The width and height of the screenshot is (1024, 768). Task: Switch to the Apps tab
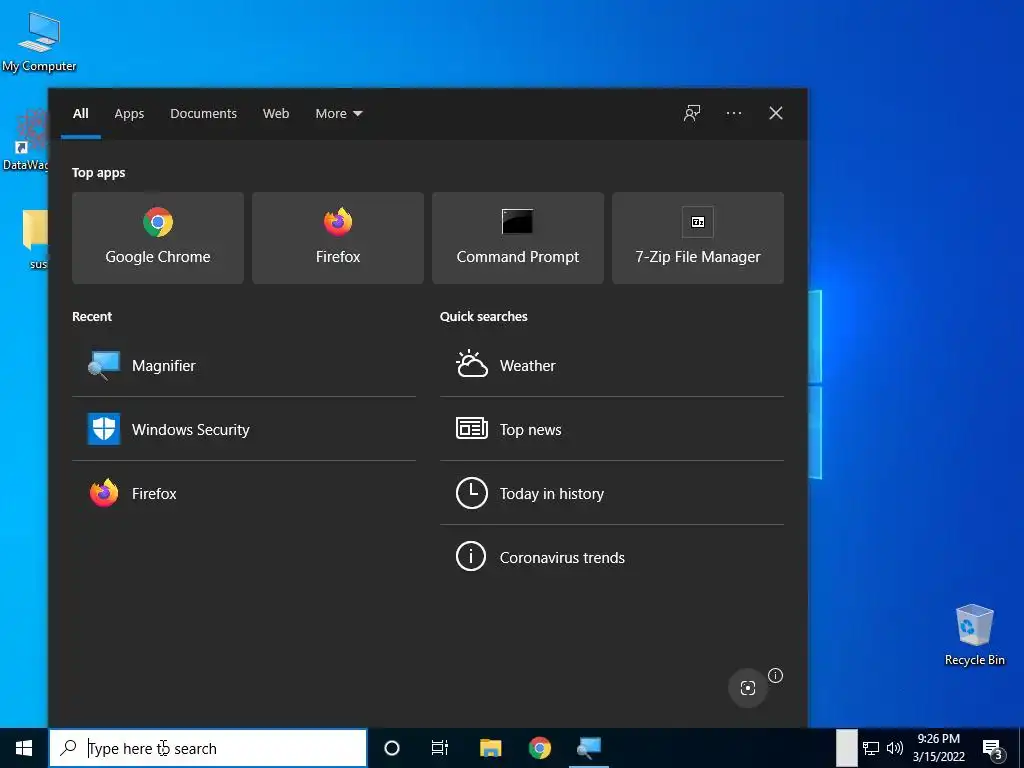[x=129, y=114]
